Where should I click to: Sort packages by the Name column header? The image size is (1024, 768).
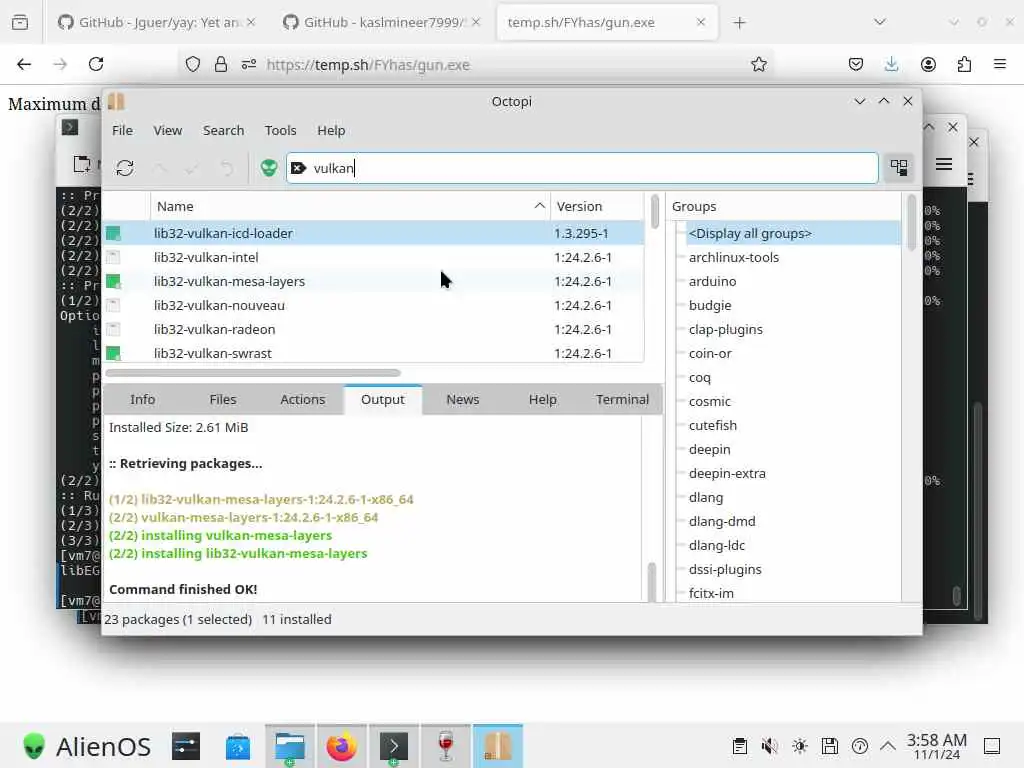[350, 206]
